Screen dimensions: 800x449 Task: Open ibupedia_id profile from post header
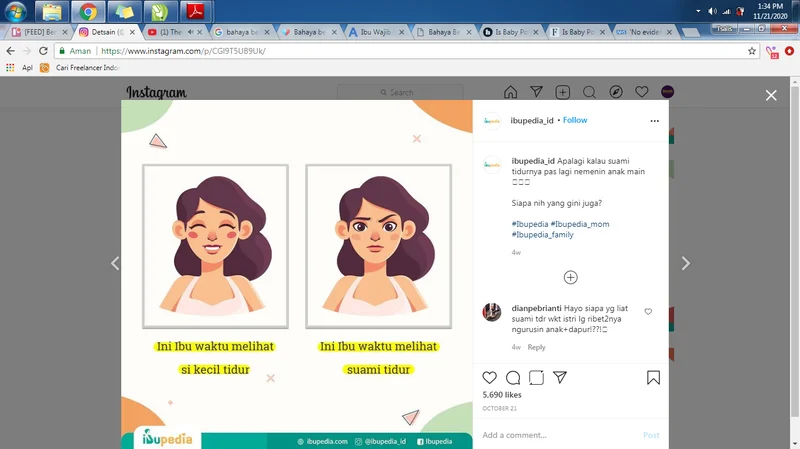tap(532, 121)
